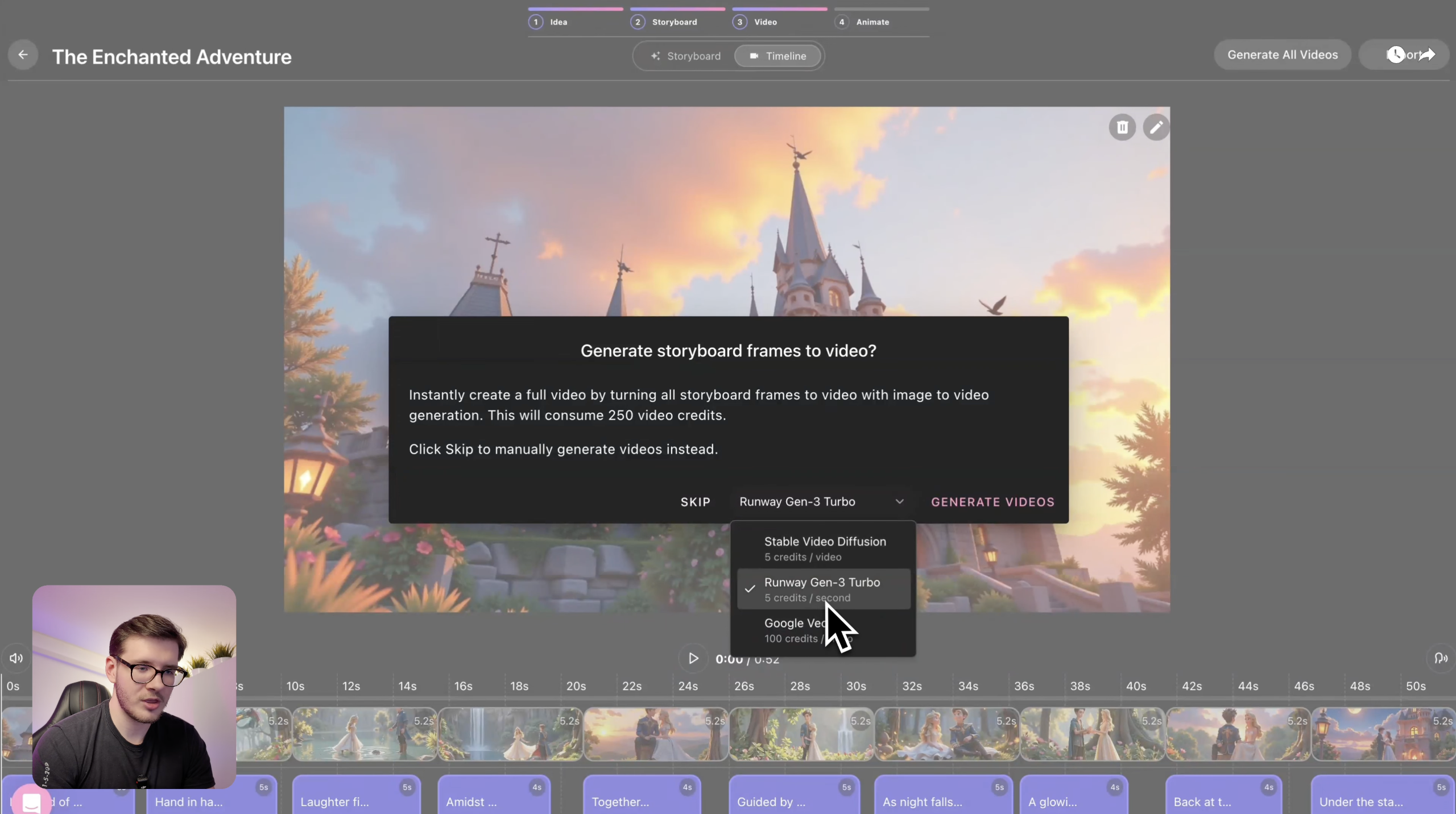1456x814 pixels.
Task: Open the chat support bubble
Action: click(x=31, y=802)
